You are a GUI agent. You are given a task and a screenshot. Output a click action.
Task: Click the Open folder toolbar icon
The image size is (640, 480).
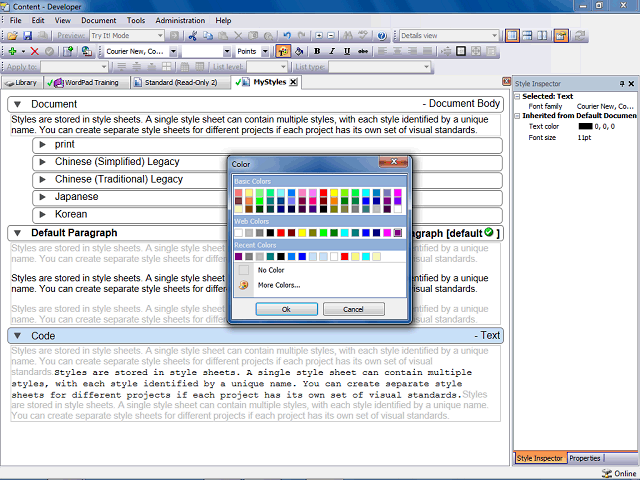click(12, 36)
